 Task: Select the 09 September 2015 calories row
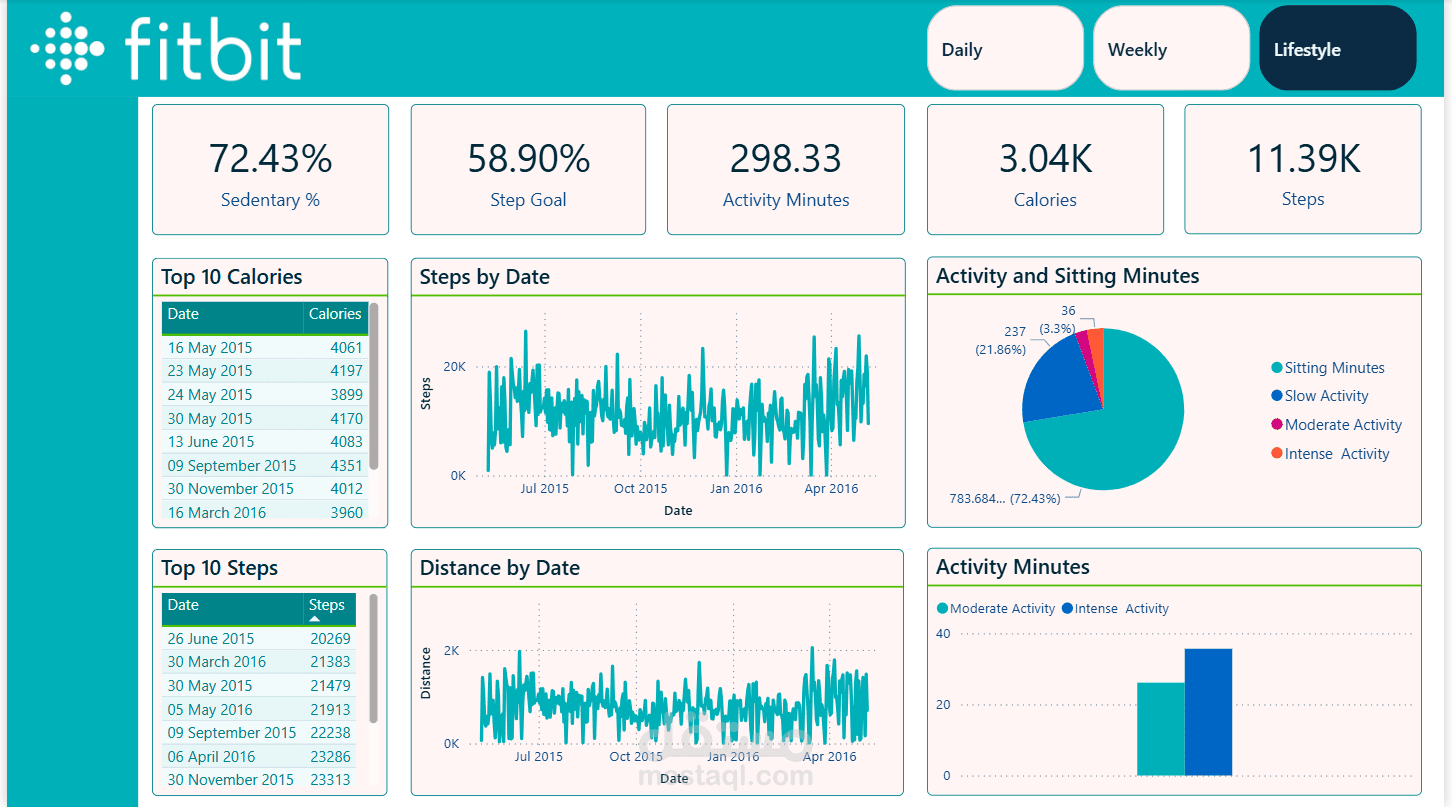(x=265, y=466)
